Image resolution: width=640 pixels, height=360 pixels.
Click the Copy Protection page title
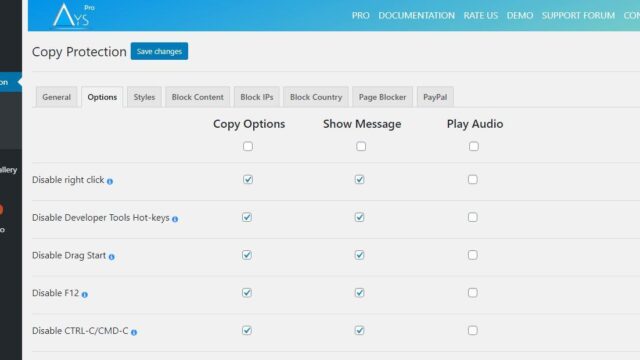coord(79,52)
